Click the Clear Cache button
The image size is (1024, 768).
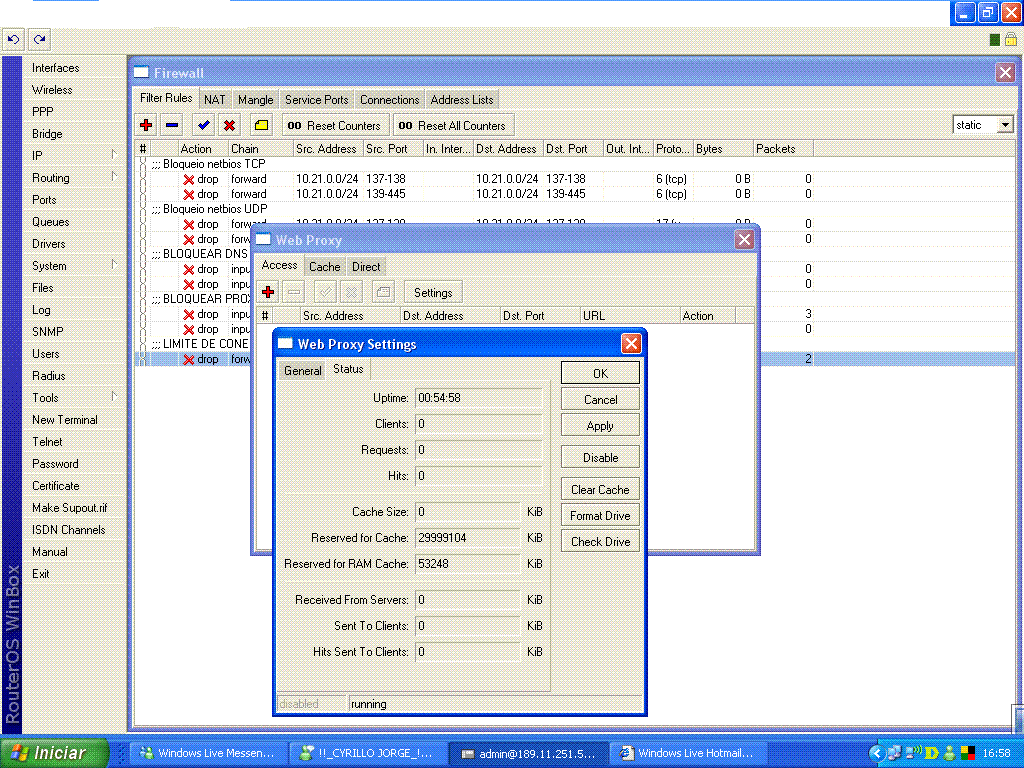[600, 490]
